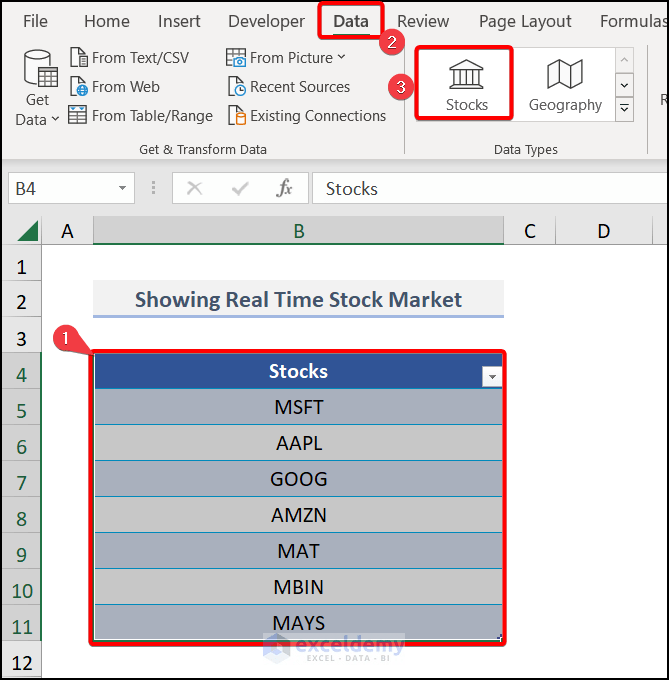Switch to the Developer tab
The image size is (669, 680).
point(266,21)
